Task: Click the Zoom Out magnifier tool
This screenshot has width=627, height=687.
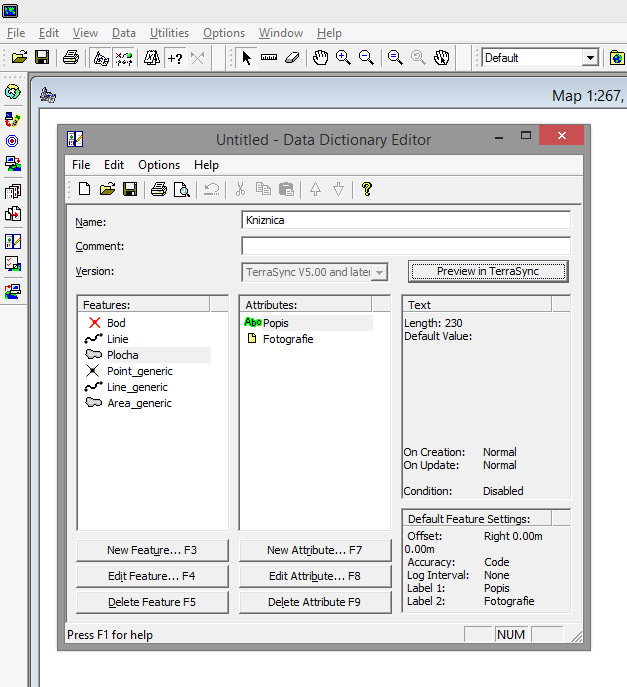Action: pyautogui.click(x=366, y=57)
